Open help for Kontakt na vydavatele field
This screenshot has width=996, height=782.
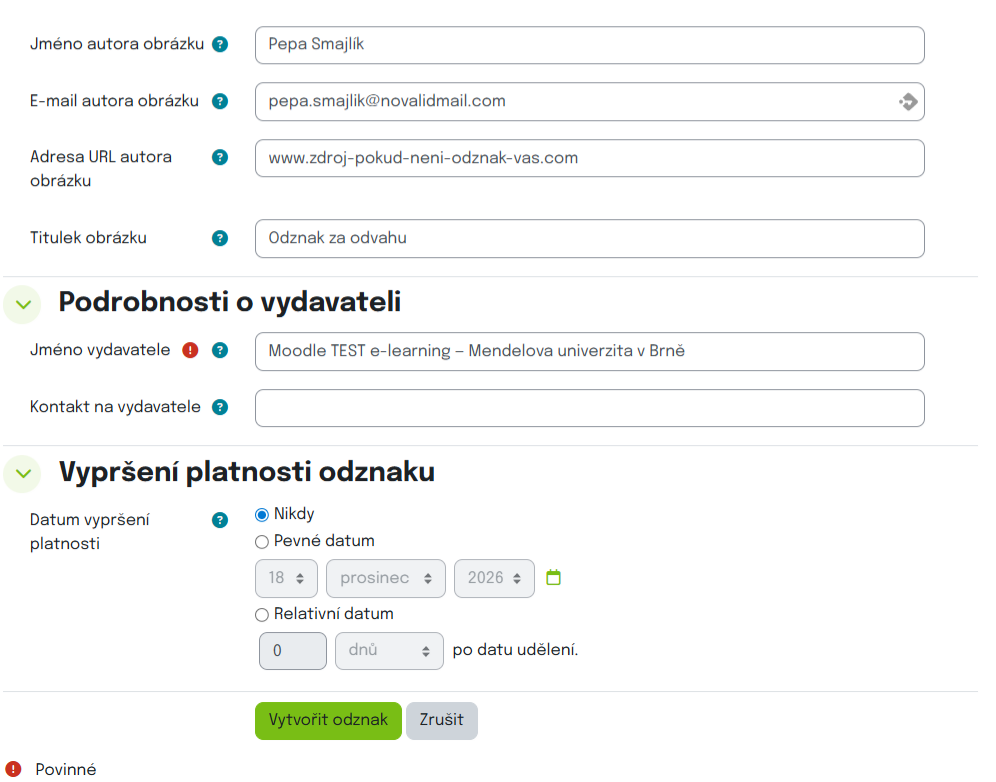click(x=219, y=406)
